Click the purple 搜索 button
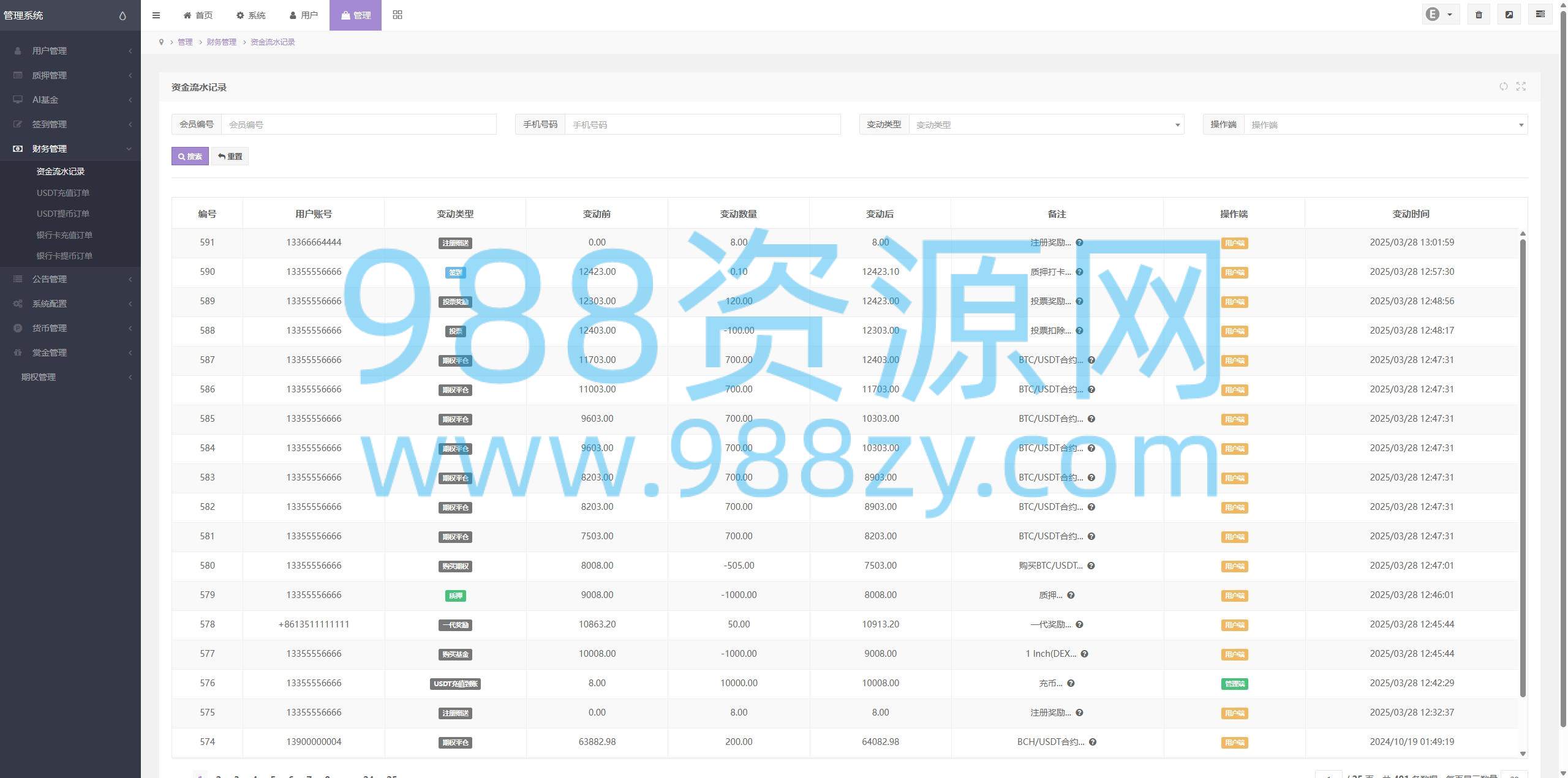 coord(190,156)
